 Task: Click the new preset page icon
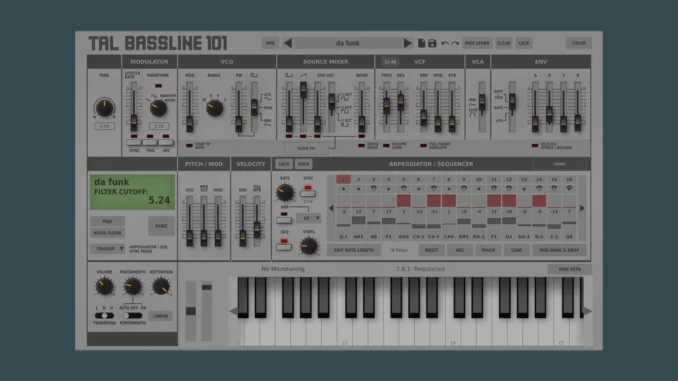tap(421, 43)
